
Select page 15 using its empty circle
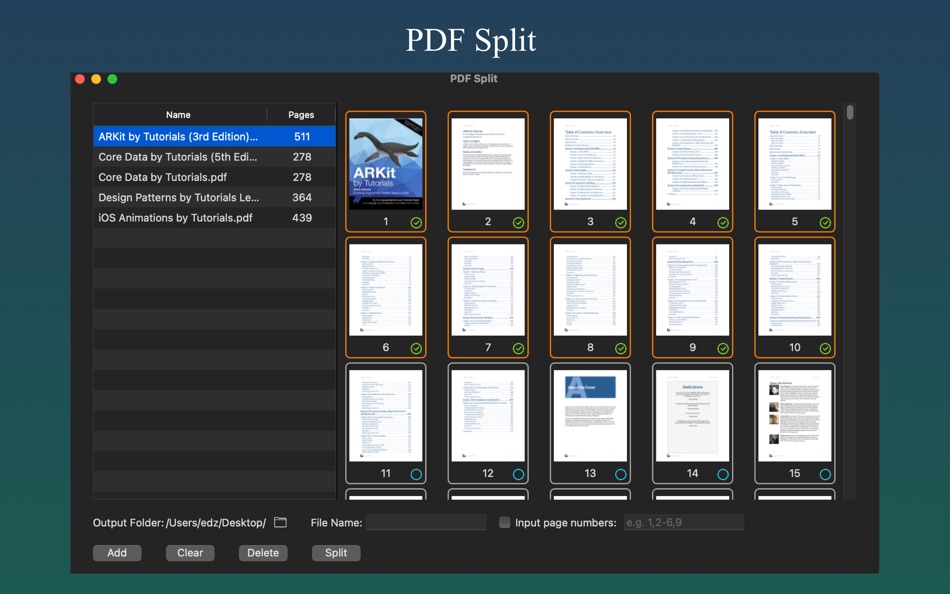tap(825, 475)
